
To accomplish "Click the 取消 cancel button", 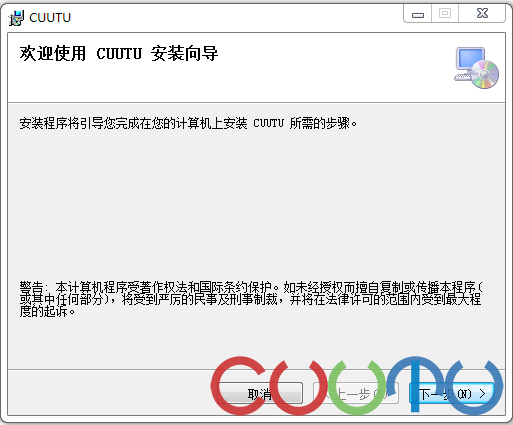I will 260,394.
